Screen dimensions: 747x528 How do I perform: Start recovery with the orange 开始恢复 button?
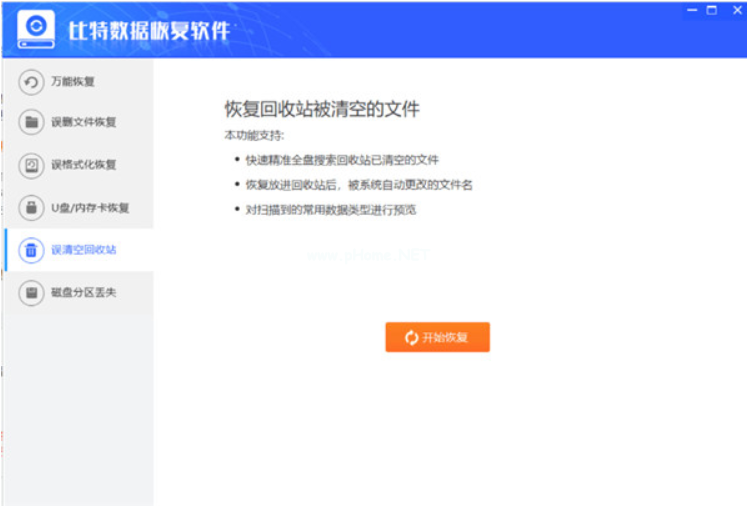(437, 337)
